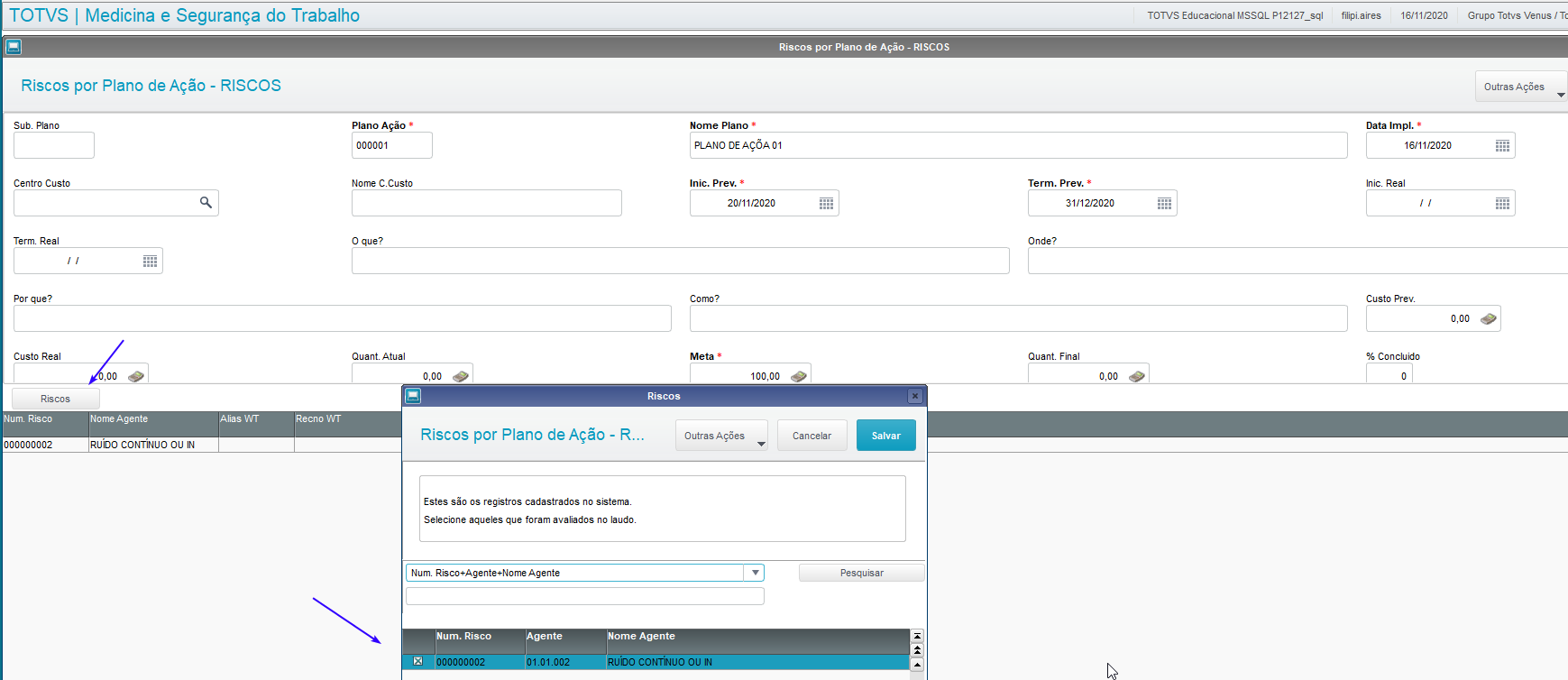The image size is (1568, 680).
Task: Click RUÍDO CONTÍNUO OU IN in dialog grid
Action: 757,662
